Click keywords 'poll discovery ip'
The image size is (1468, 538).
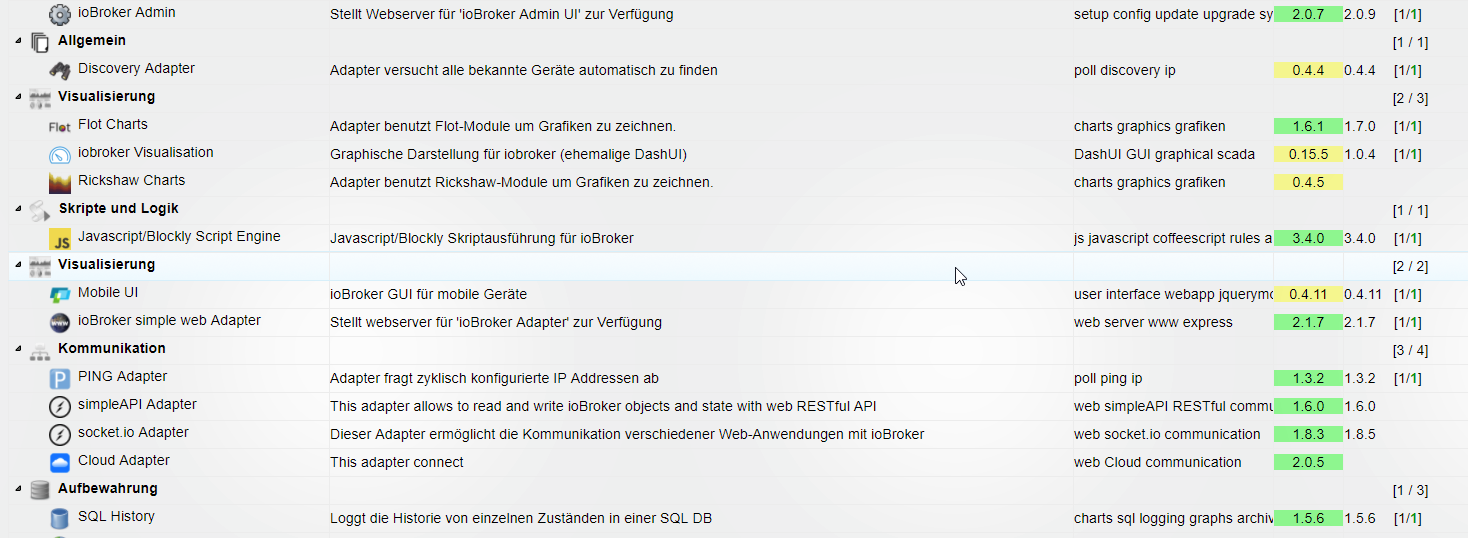point(1125,70)
